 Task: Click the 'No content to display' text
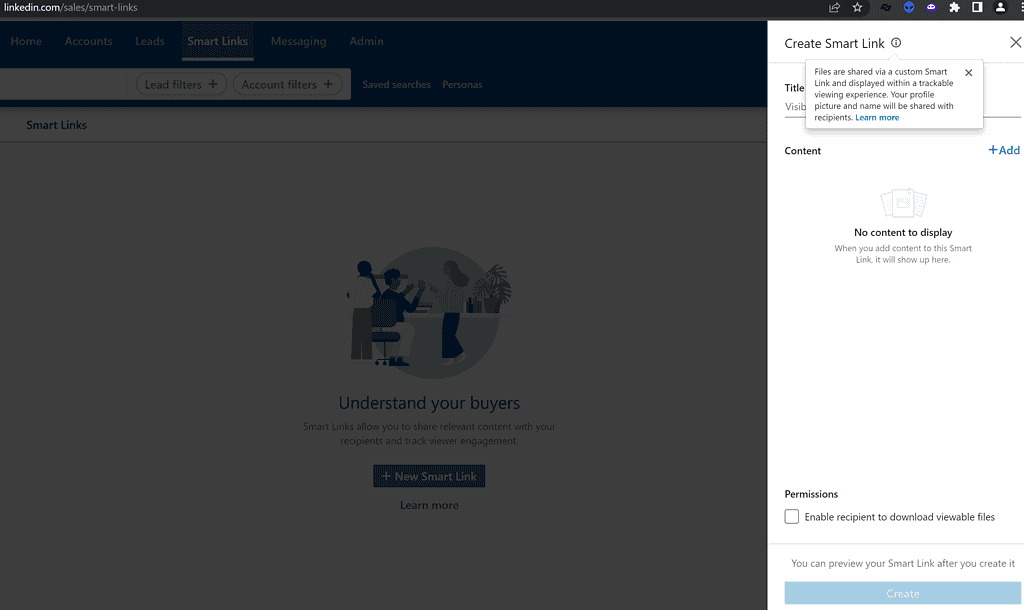[x=903, y=233]
